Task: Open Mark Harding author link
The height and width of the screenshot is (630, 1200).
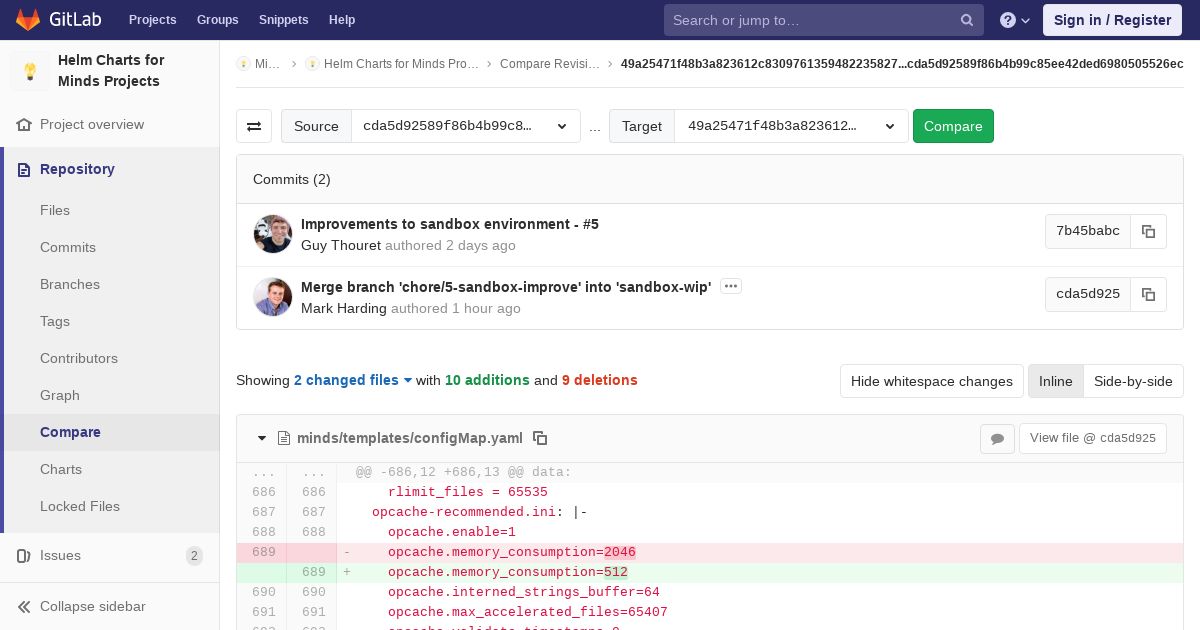Action: (x=344, y=308)
